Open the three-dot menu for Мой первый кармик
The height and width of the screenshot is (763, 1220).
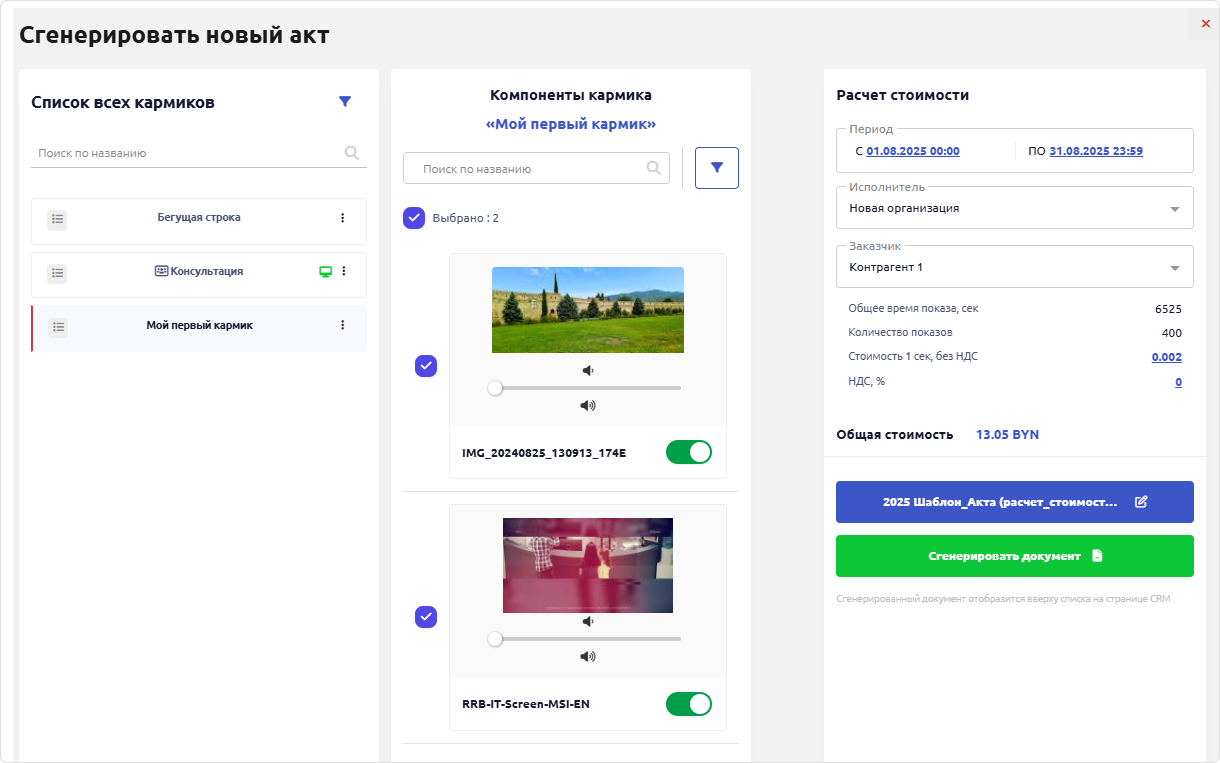tap(343, 324)
